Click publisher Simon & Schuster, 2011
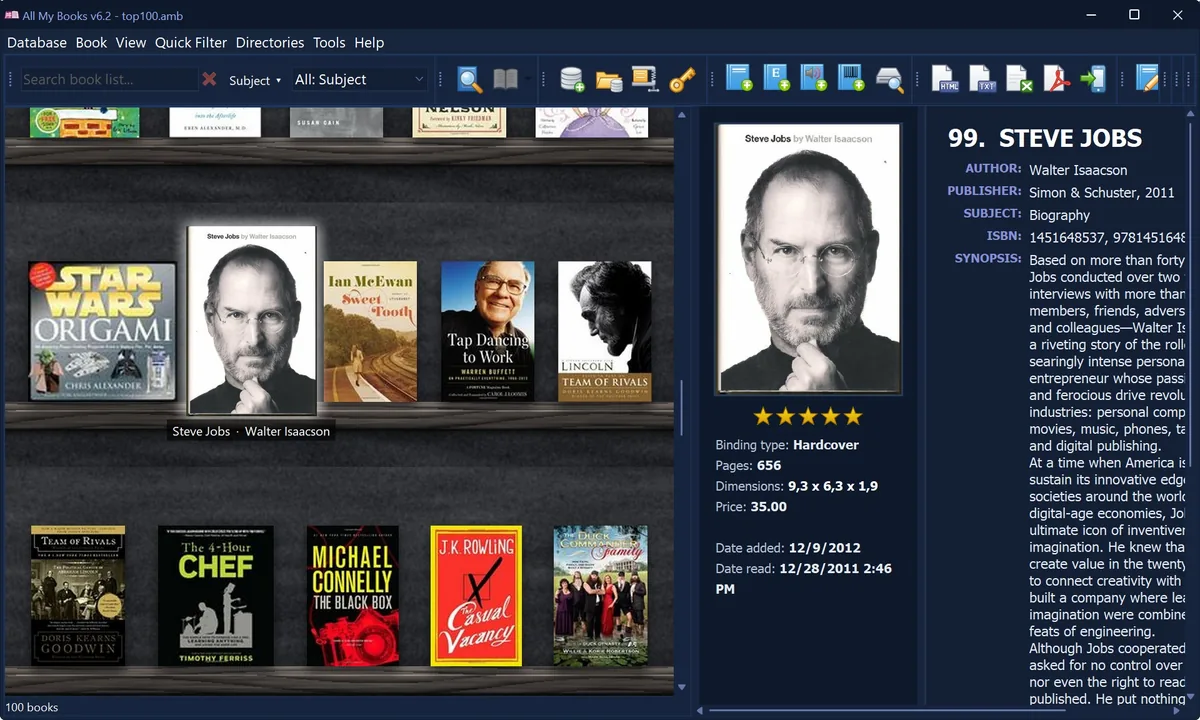This screenshot has width=1200, height=720. coord(1102,192)
